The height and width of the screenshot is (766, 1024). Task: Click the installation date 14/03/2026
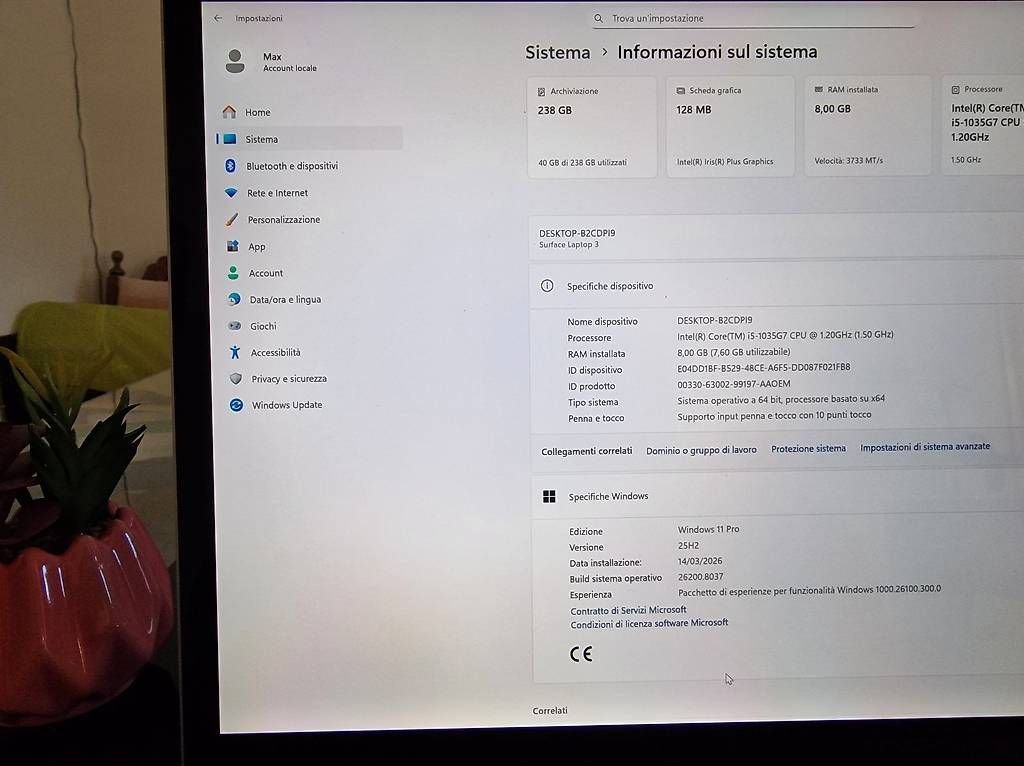coord(700,561)
